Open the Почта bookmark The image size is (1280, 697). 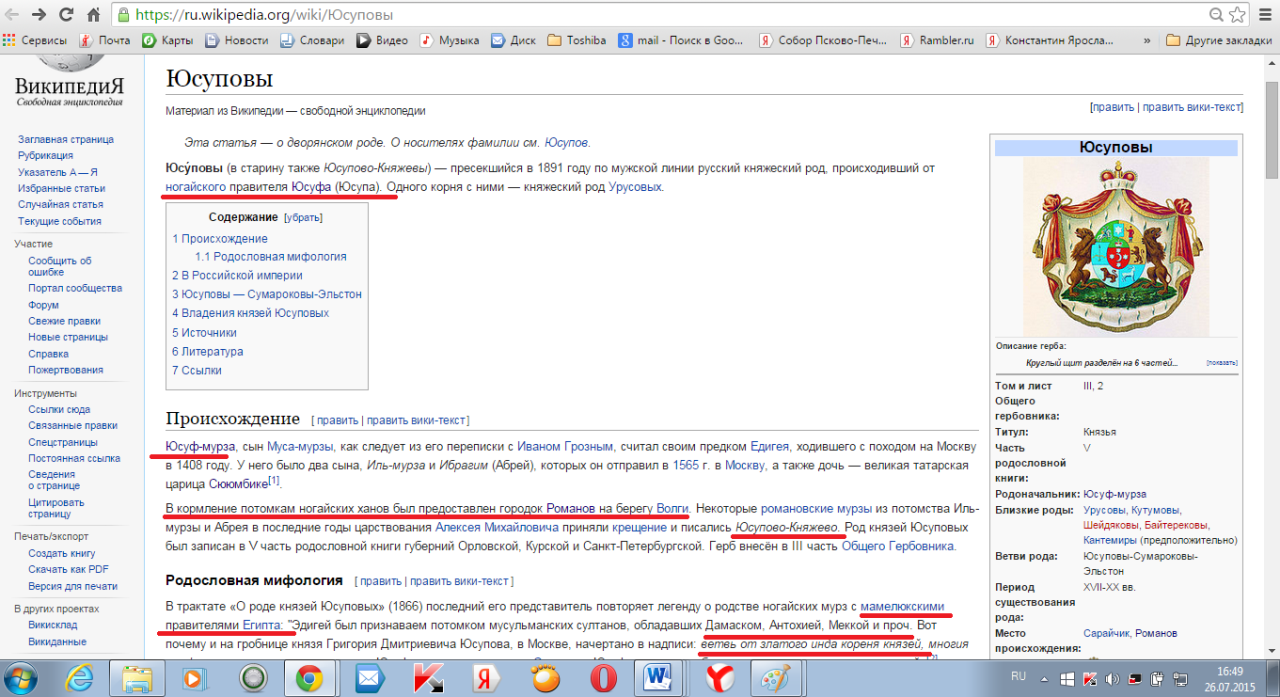tap(105, 40)
